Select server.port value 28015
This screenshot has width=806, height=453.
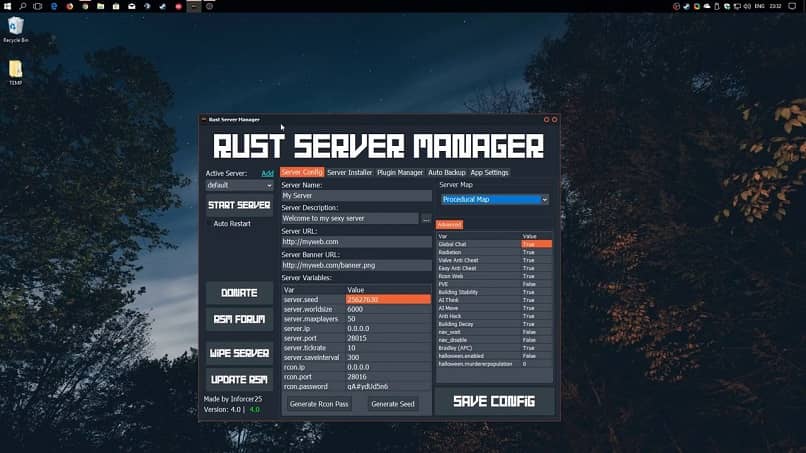(x=388, y=338)
